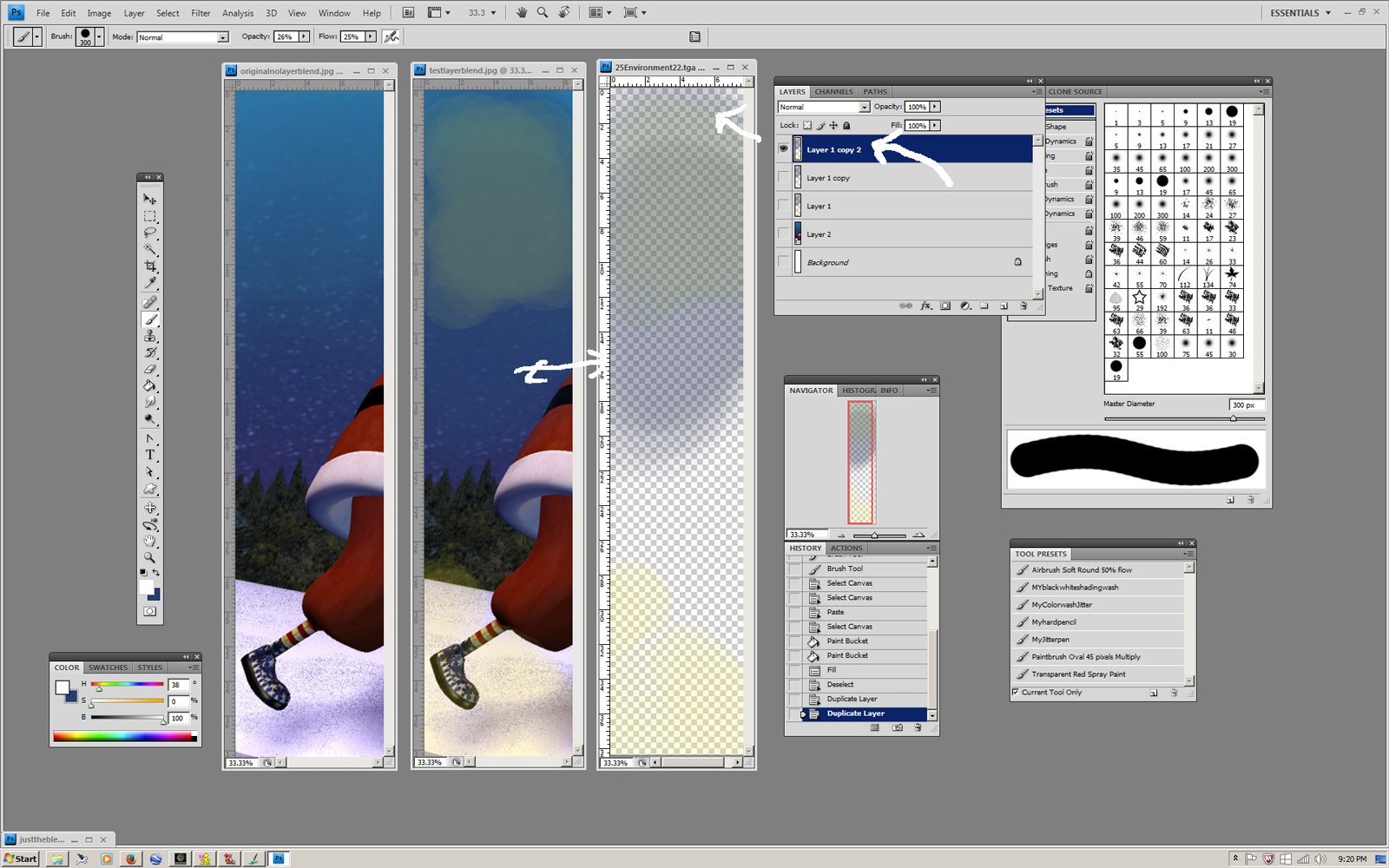Open brush Opacity slider arrow
Viewport: 1389px width, 868px height.
[x=304, y=36]
